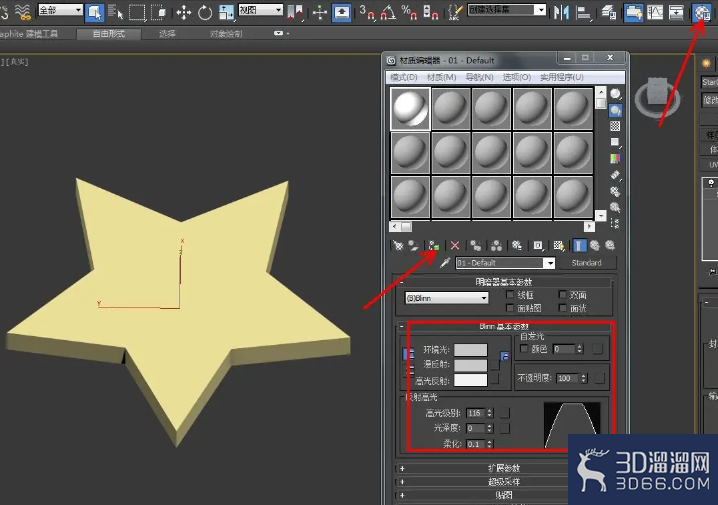Screen dimensions: 718x505
Task: Open the 全部 selection filter dropdown
Action: (x=60, y=10)
